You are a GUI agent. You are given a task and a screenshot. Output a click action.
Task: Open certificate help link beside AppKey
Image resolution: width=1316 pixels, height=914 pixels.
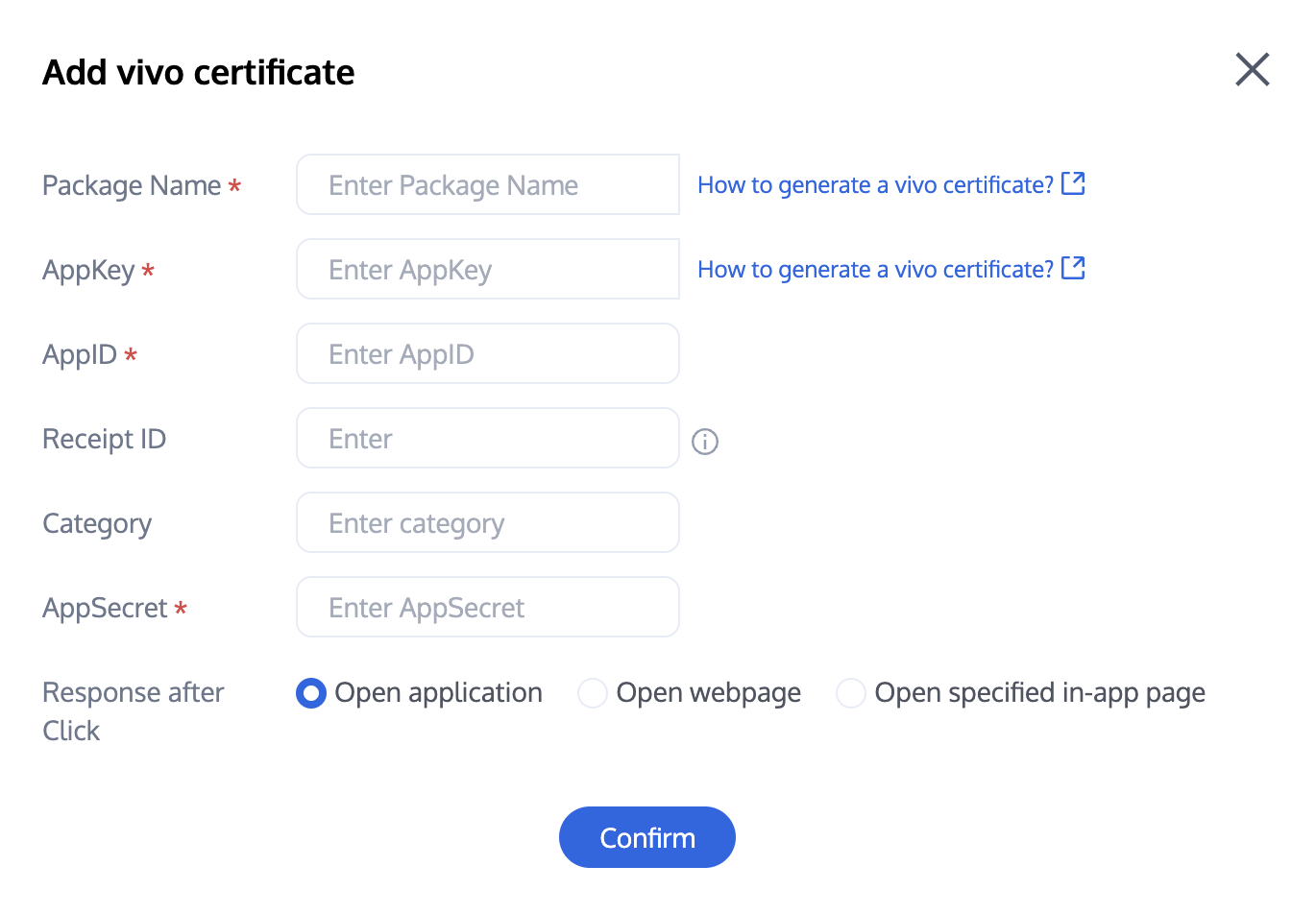click(x=875, y=270)
